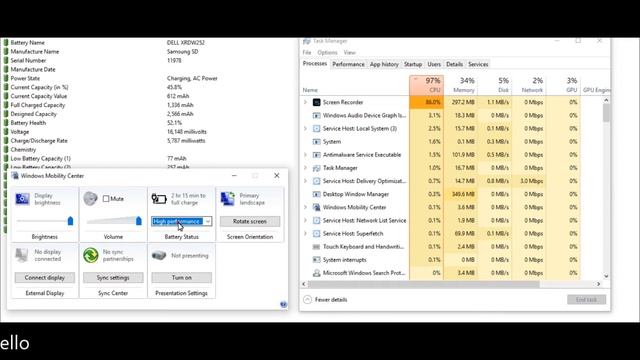Click the Task Manager title bar icon
The width and height of the screenshot is (640, 360).
click(307, 41)
